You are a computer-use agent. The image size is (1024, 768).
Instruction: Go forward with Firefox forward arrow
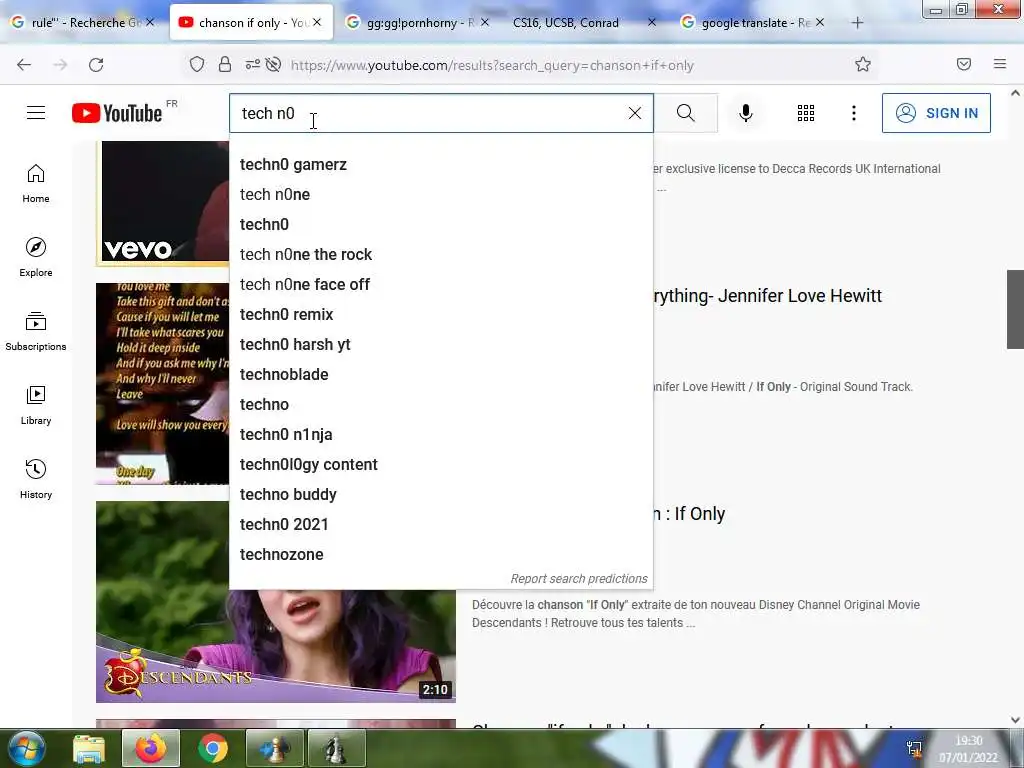click(x=60, y=65)
